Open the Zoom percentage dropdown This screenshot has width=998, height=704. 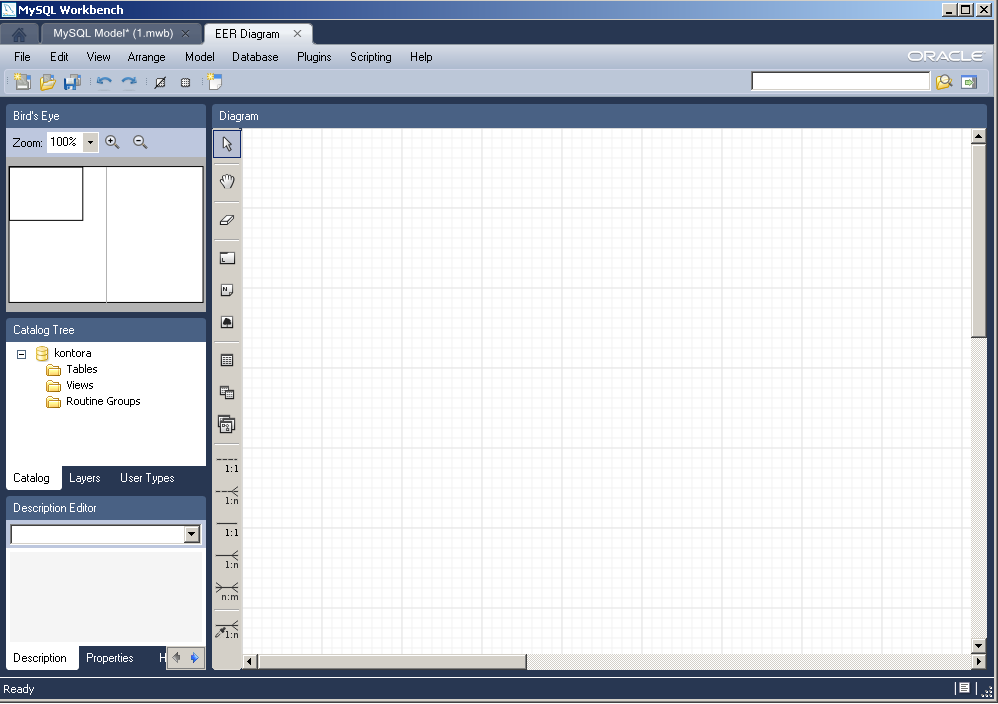tap(91, 143)
